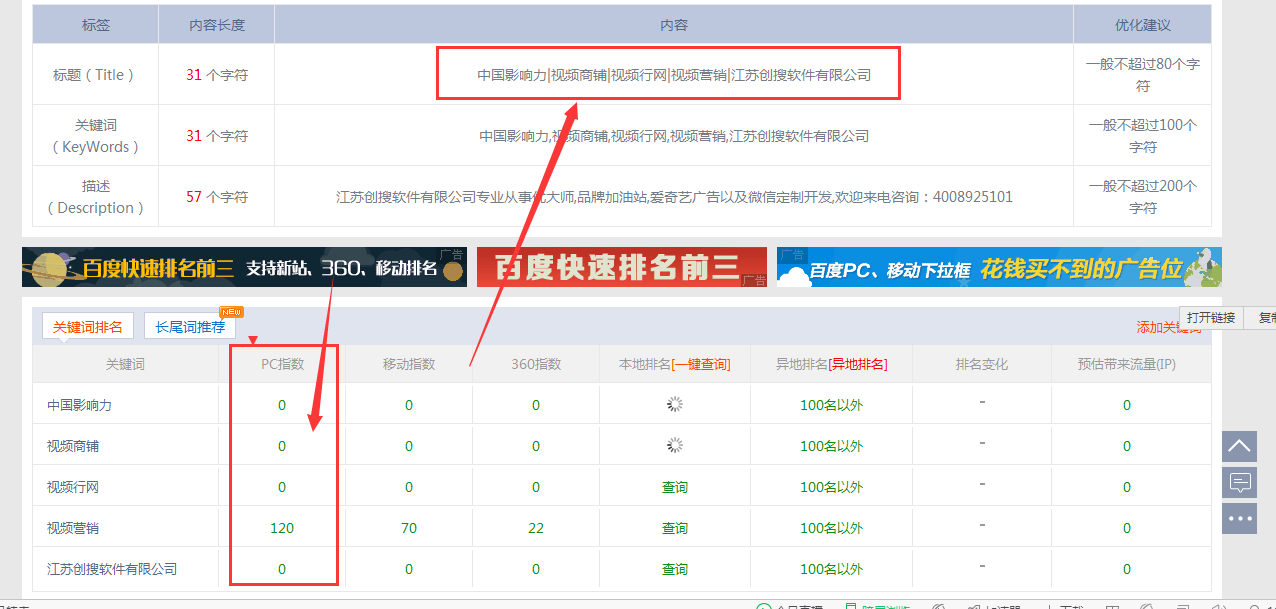This screenshot has width=1276, height=609.
Task: Open the red 异地排名 link in header
Action: 859,364
